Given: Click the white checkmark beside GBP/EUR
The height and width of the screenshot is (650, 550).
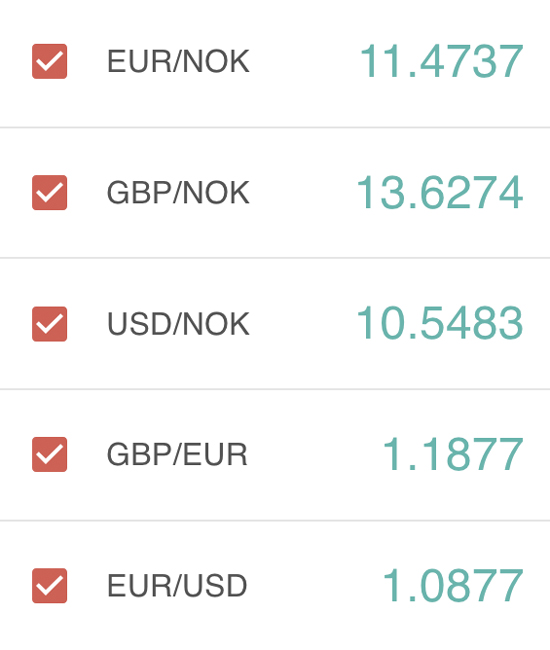Looking at the screenshot, I should point(49,455).
